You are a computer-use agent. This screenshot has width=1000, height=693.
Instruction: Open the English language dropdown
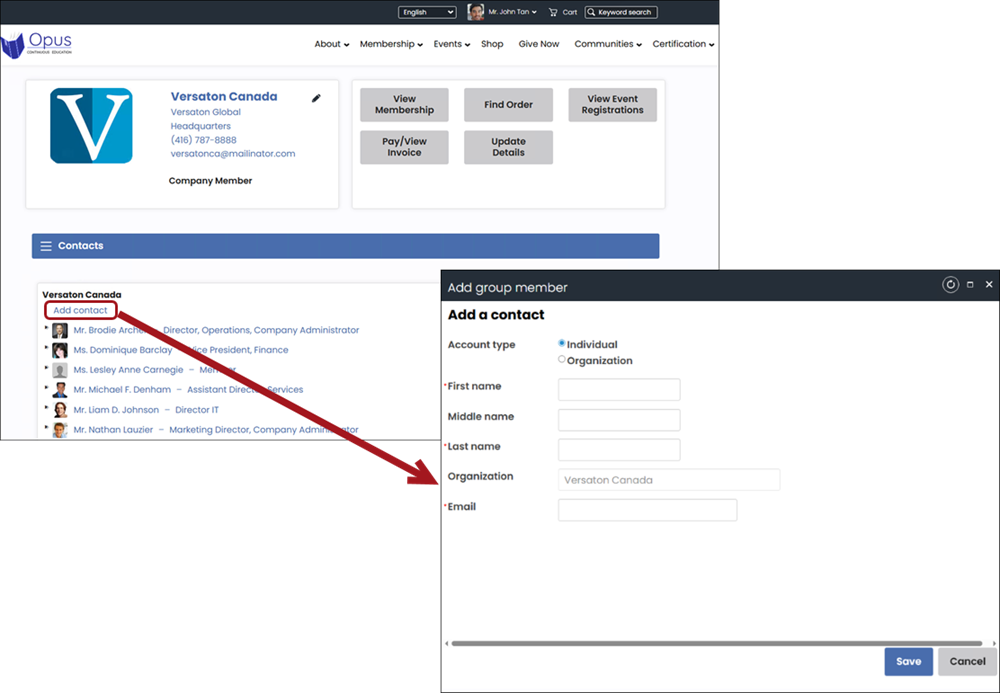coord(427,12)
